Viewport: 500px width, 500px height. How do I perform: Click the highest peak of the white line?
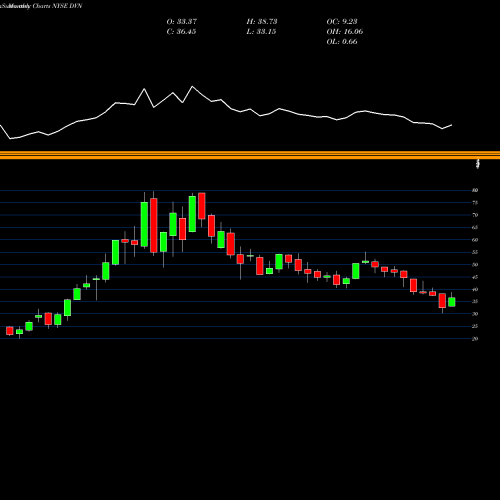pyautogui.click(x=192, y=87)
